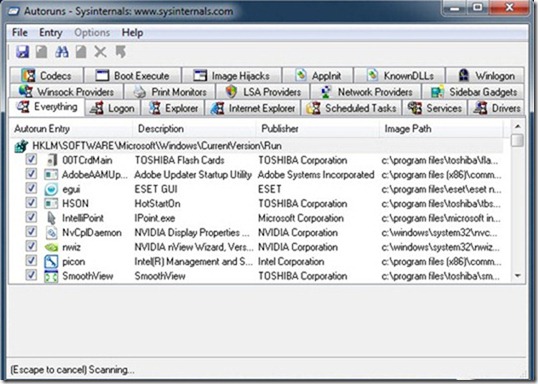The width and height of the screenshot is (538, 384).
Task: Select the Services tab
Action: pyautogui.click(x=435, y=108)
